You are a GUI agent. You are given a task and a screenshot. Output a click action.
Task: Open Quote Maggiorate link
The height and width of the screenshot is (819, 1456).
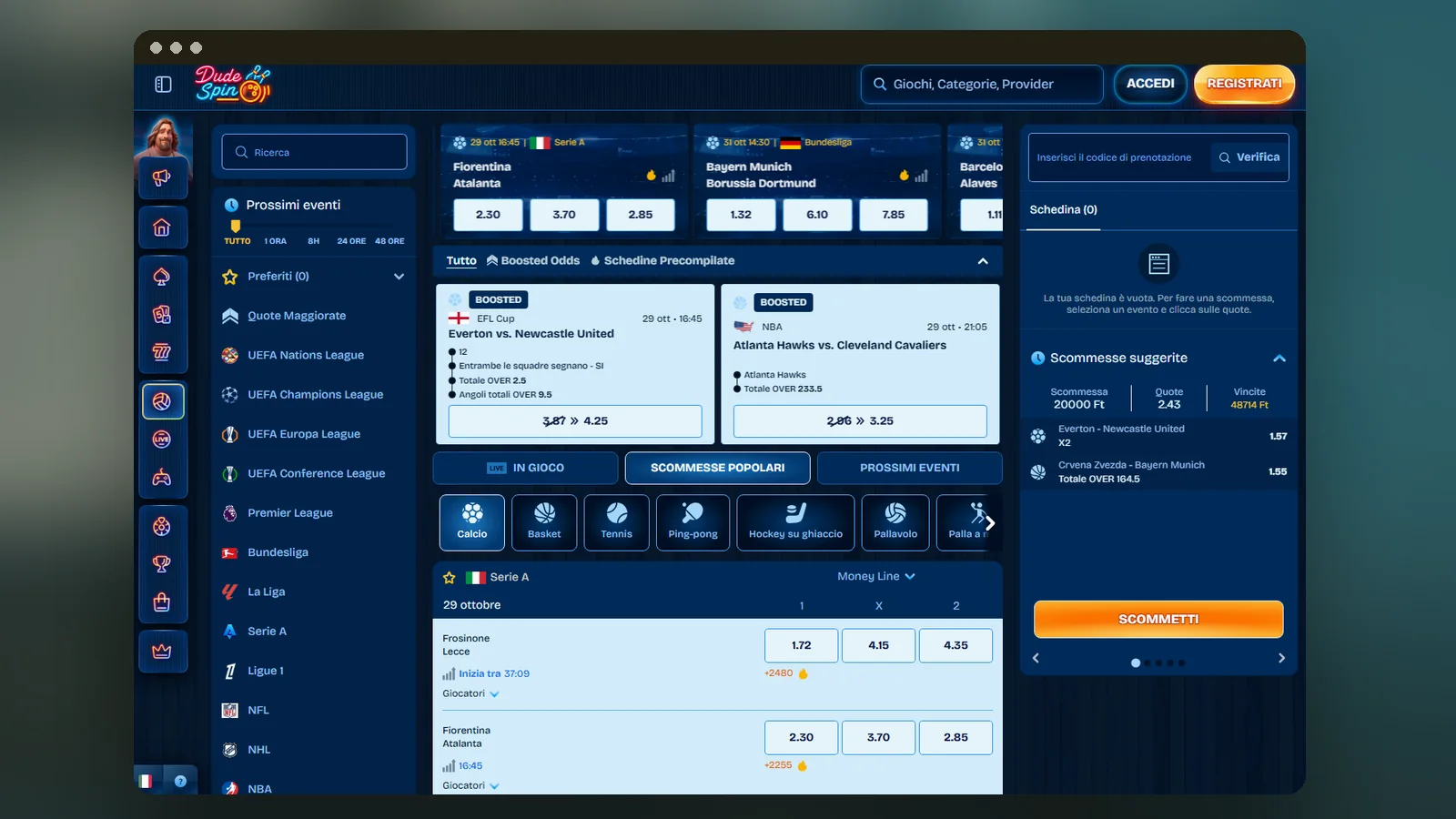click(x=297, y=316)
